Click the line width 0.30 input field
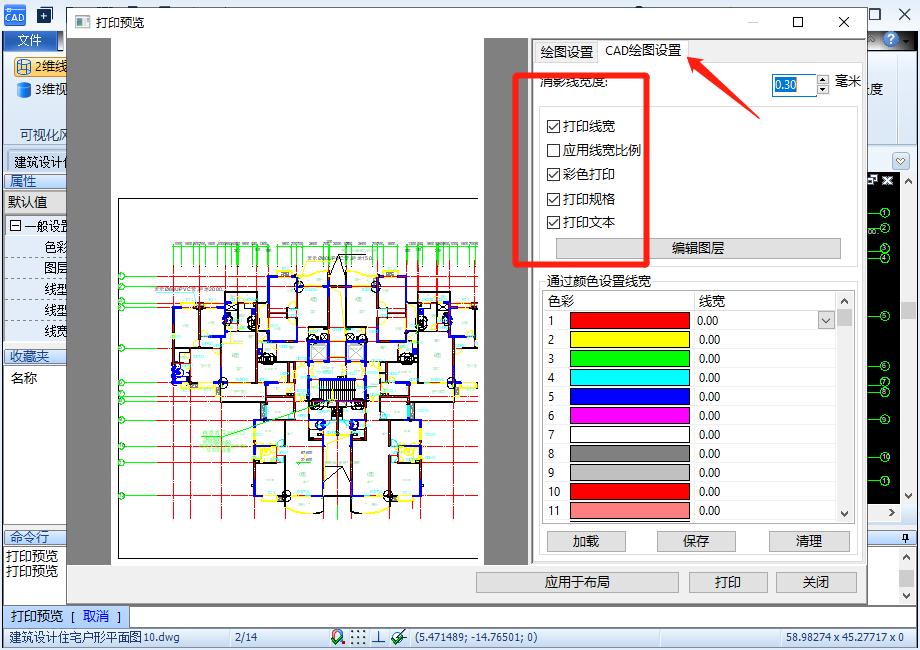 coord(793,85)
